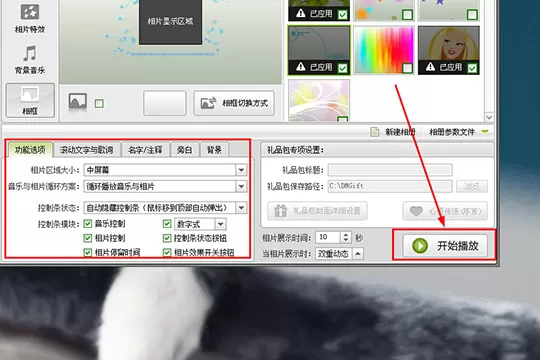
Task: Select the blonde cartoon girl frame thumbnail
Action: click(x=449, y=50)
